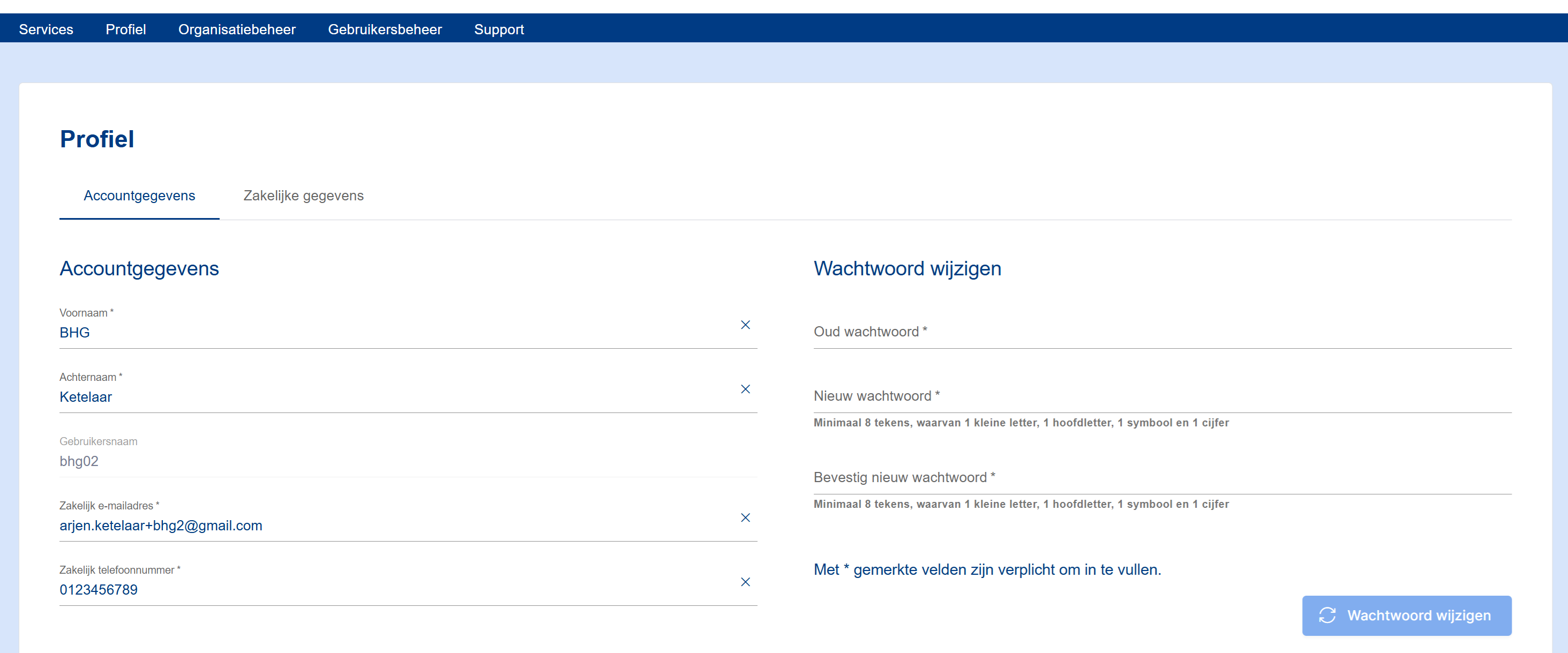The image size is (1568, 653).
Task: Click the Profiel page heading
Action: click(x=97, y=139)
